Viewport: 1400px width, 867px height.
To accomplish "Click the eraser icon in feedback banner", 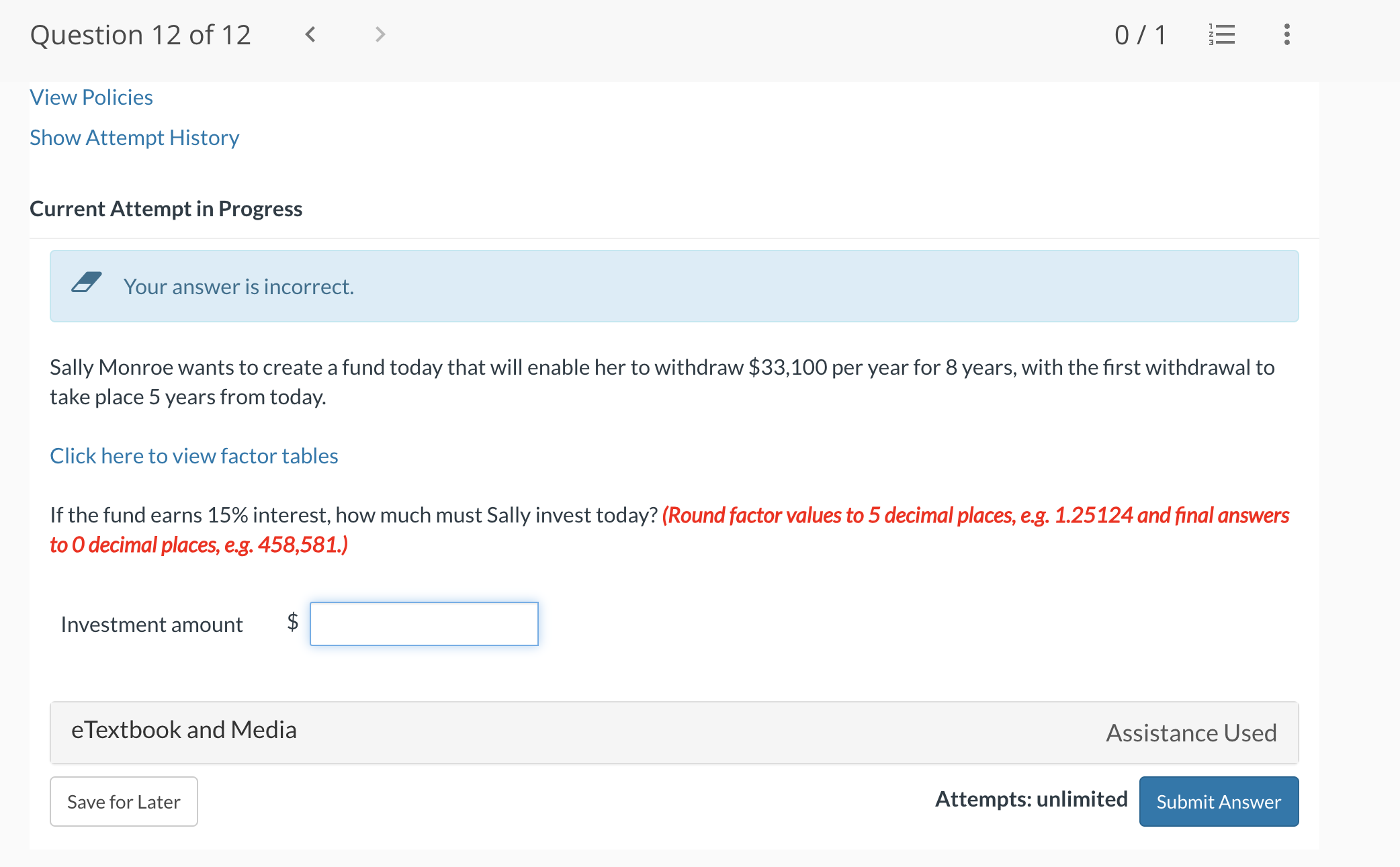I will tap(87, 283).
